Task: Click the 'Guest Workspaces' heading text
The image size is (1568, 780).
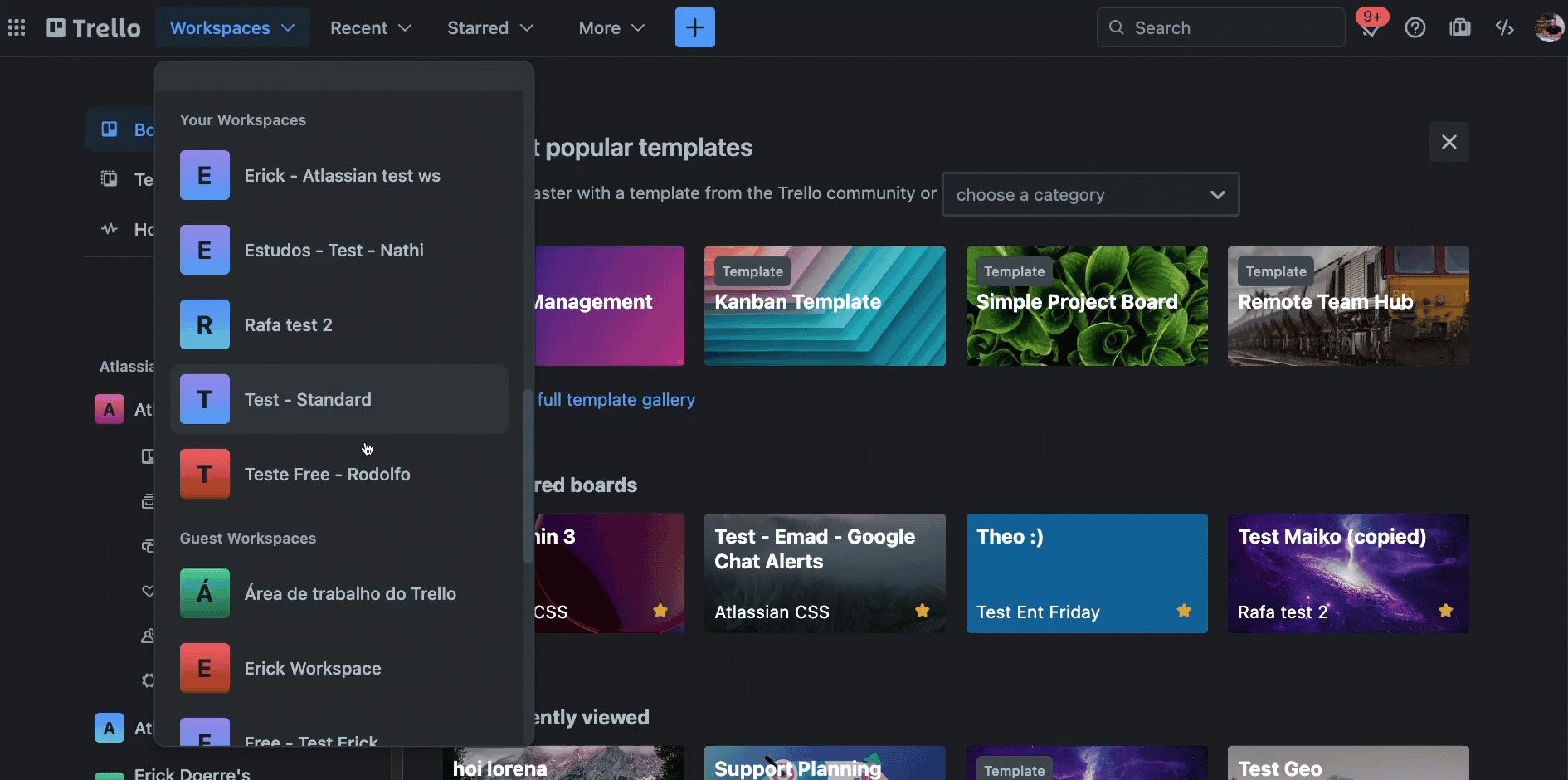Action: [x=248, y=539]
